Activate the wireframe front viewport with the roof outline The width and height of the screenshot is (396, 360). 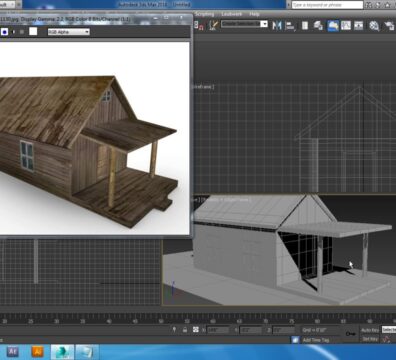[295, 138]
